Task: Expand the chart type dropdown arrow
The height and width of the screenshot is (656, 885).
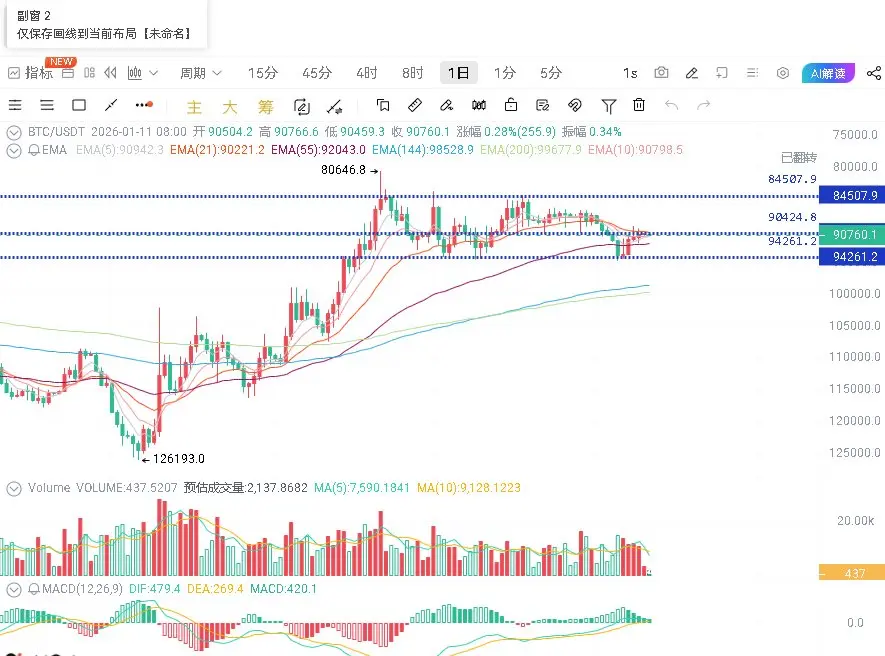Action: [154, 73]
